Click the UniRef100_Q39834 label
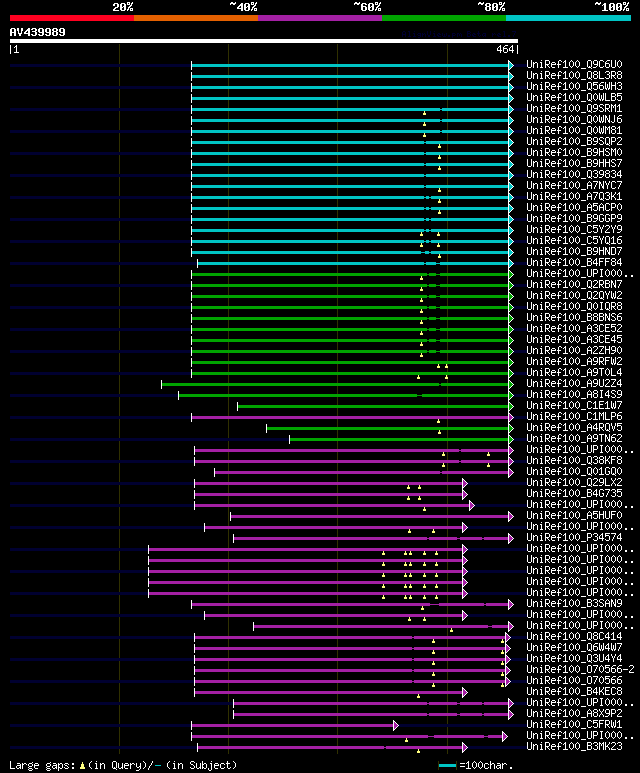The width and height of the screenshot is (640, 773). pyautogui.click(x=574, y=175)
